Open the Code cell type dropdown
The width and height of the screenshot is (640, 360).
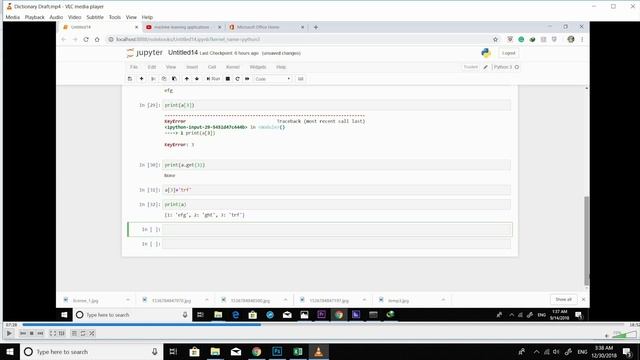pos(272,79)
